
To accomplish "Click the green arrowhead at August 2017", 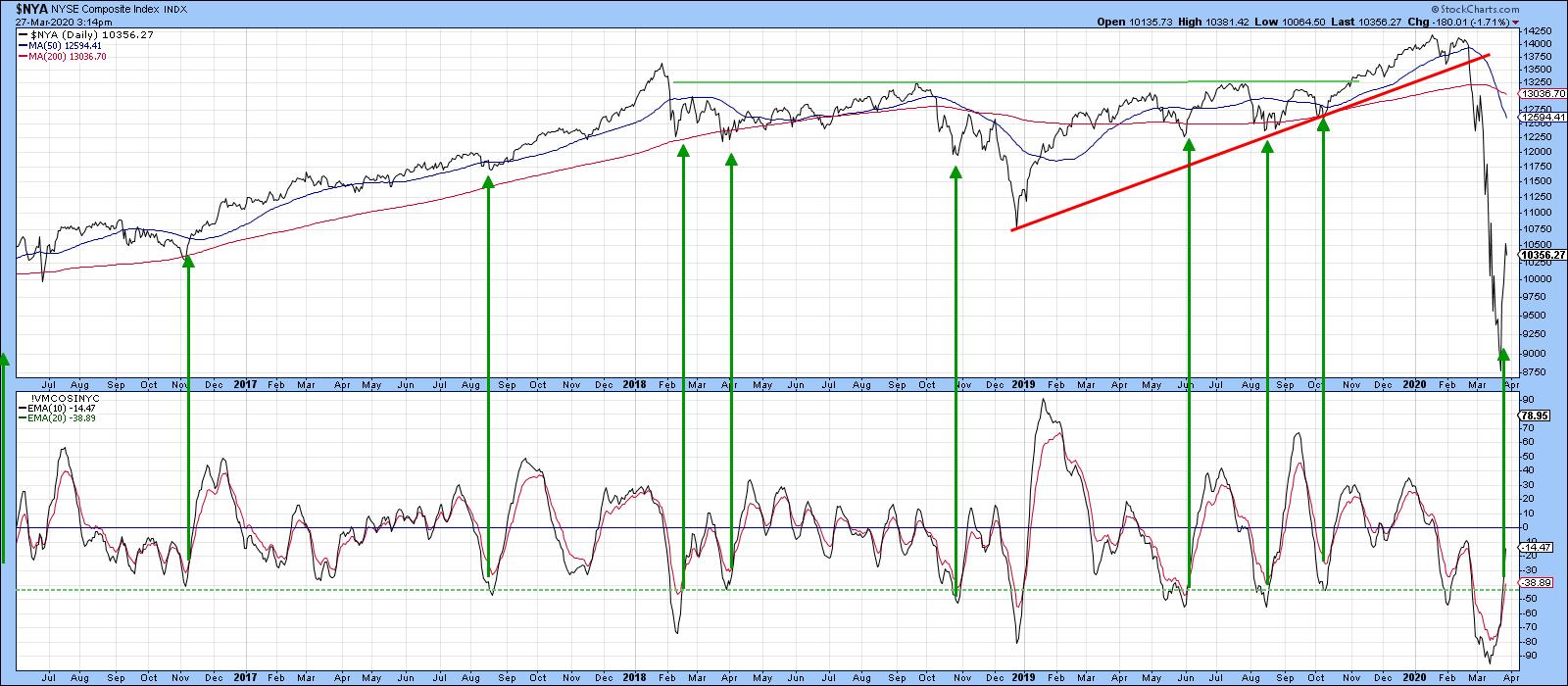I will (488, 181).
